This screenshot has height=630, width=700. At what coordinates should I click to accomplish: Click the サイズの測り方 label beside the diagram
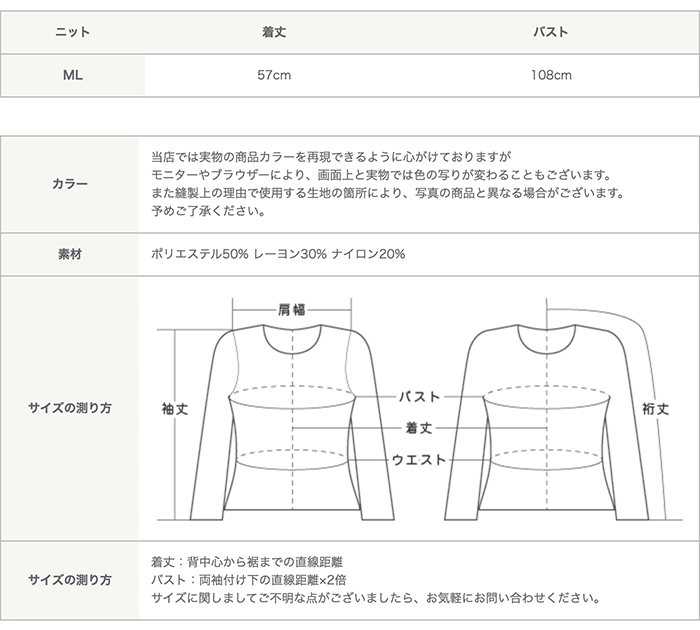pyautogui.click(x=70, y=409)
